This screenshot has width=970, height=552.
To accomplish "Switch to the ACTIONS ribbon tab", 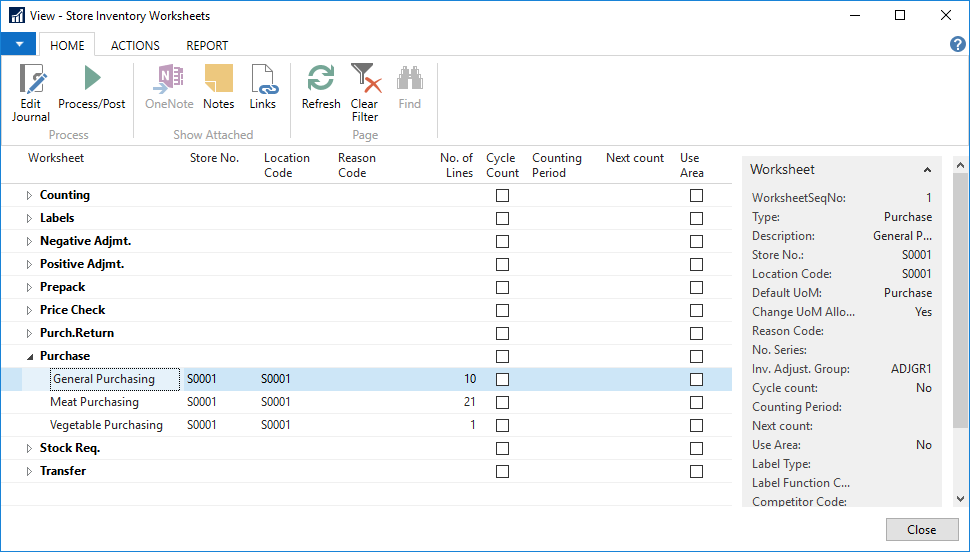I will pyautogui.click(x=135, y=45).
